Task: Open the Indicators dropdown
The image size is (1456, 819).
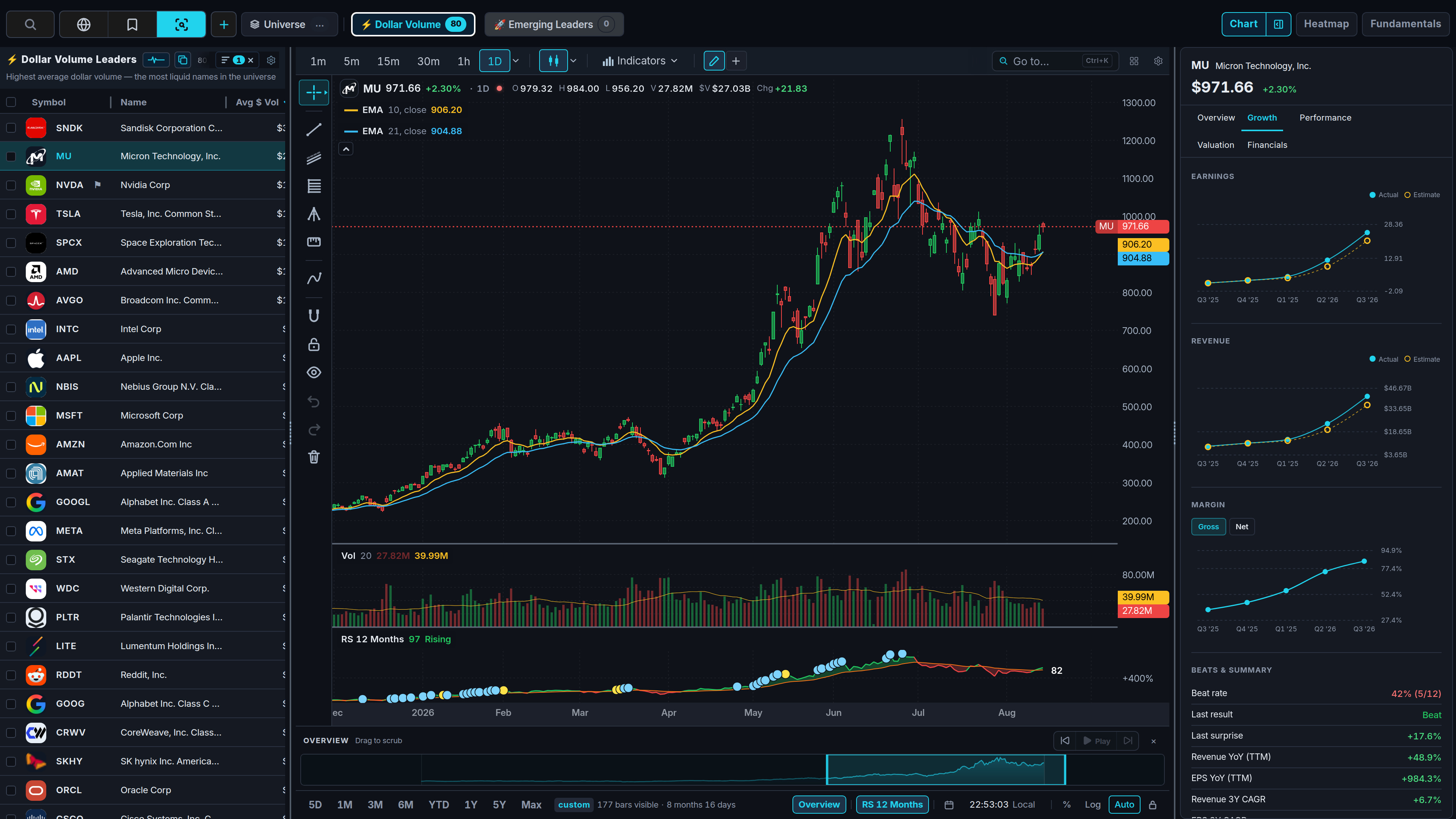Action: [640, 61]
